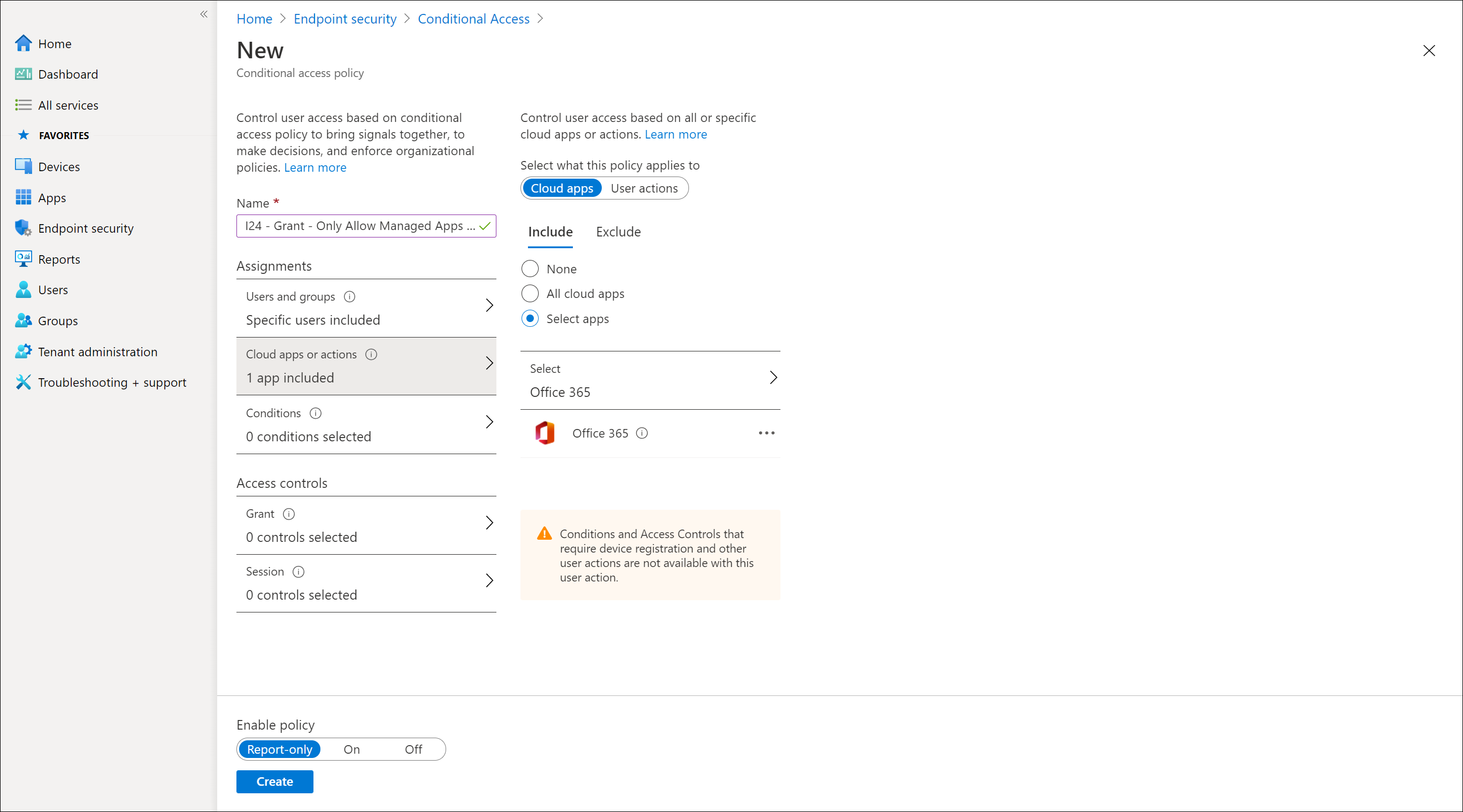
Task: Set Enable policy to Report-only
Action: pyautogui.click(x=279, y=749)
